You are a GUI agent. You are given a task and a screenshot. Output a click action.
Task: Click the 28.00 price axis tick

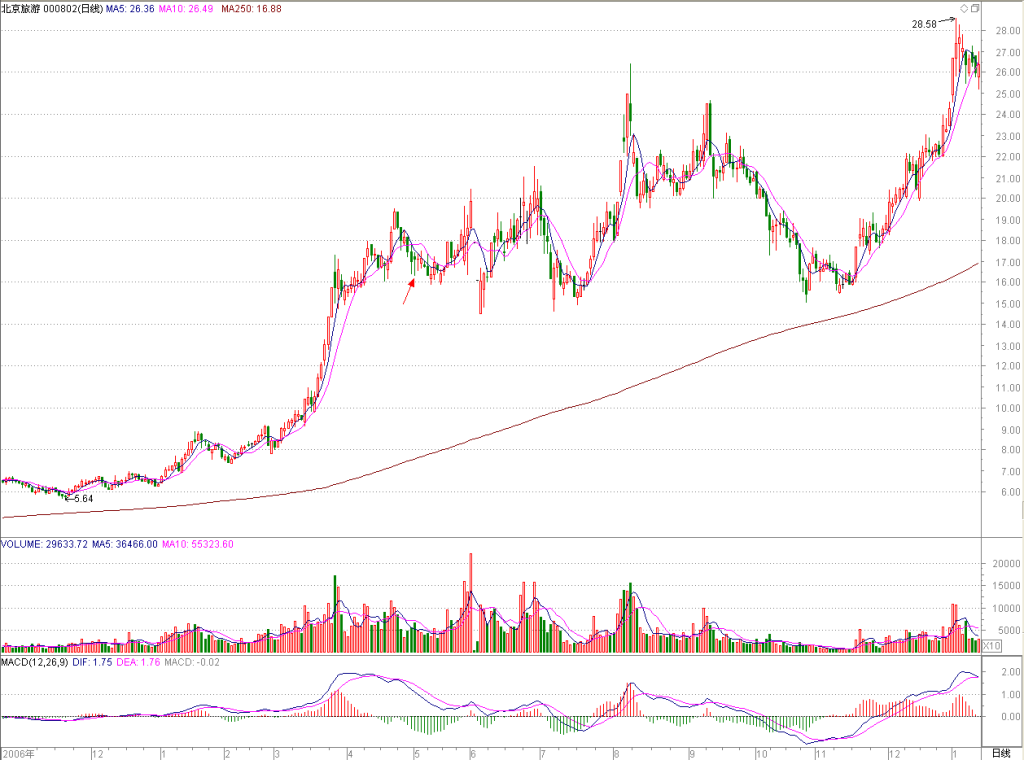pyautogui.click(x=1007, y=31)
